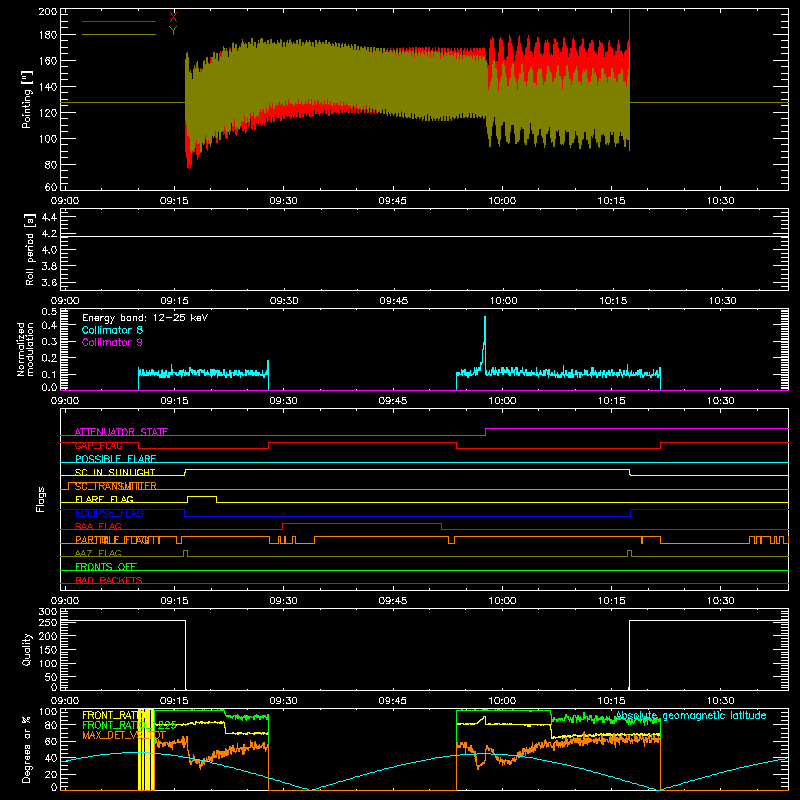Click the SC_TRANSMITTER flag label

tap(115, 486)
